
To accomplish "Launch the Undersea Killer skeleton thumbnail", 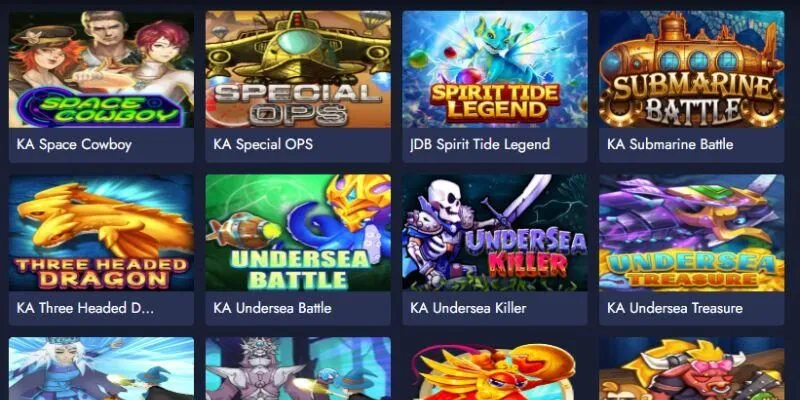I will tap(495, 233).
